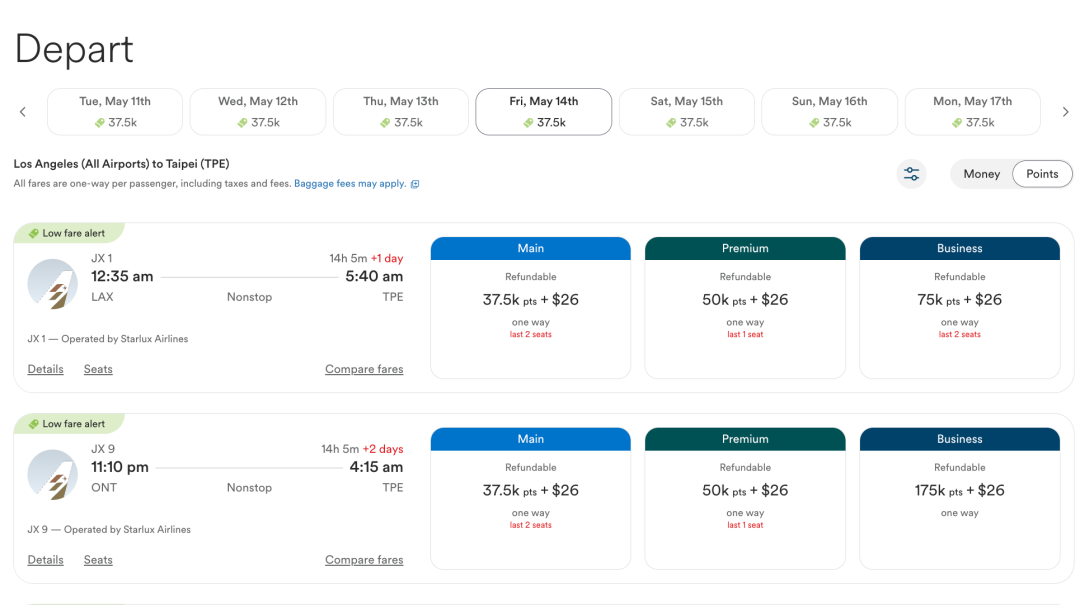Click the Depart page heading
This screenshot has width=1080, height=605.
(74, 49)
